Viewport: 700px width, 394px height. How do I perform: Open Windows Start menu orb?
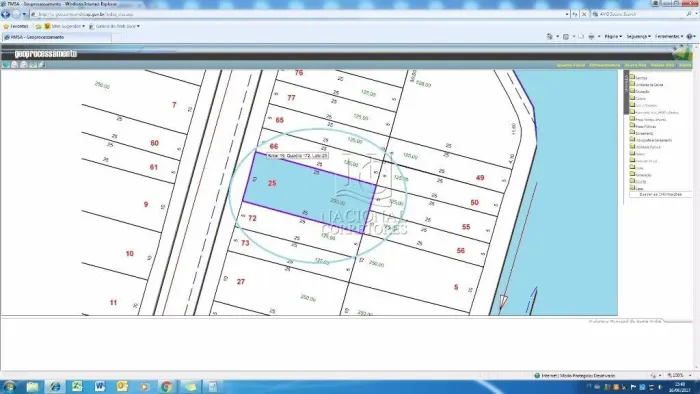(x=9, y=386)
